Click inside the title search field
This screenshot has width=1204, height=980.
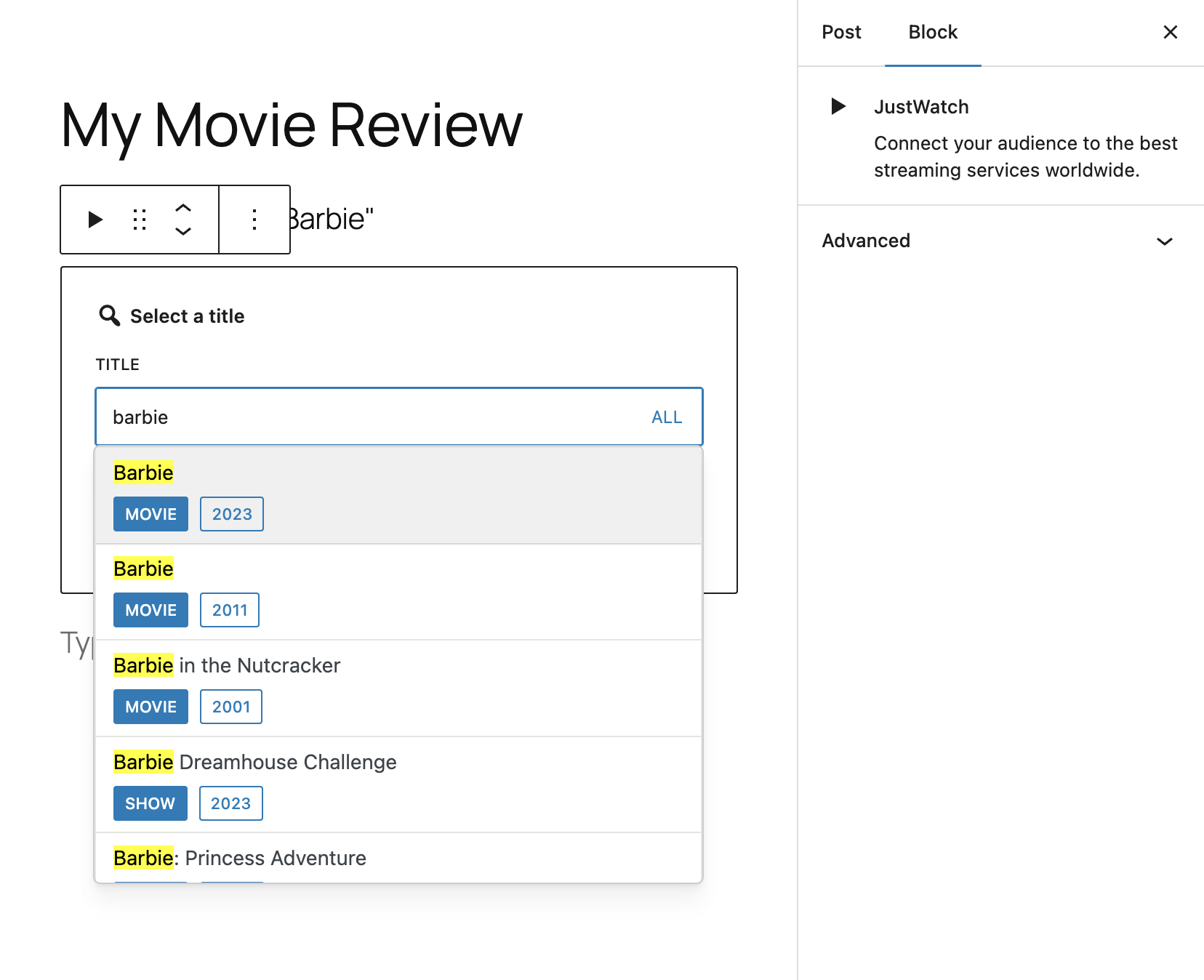coord(327,417)
